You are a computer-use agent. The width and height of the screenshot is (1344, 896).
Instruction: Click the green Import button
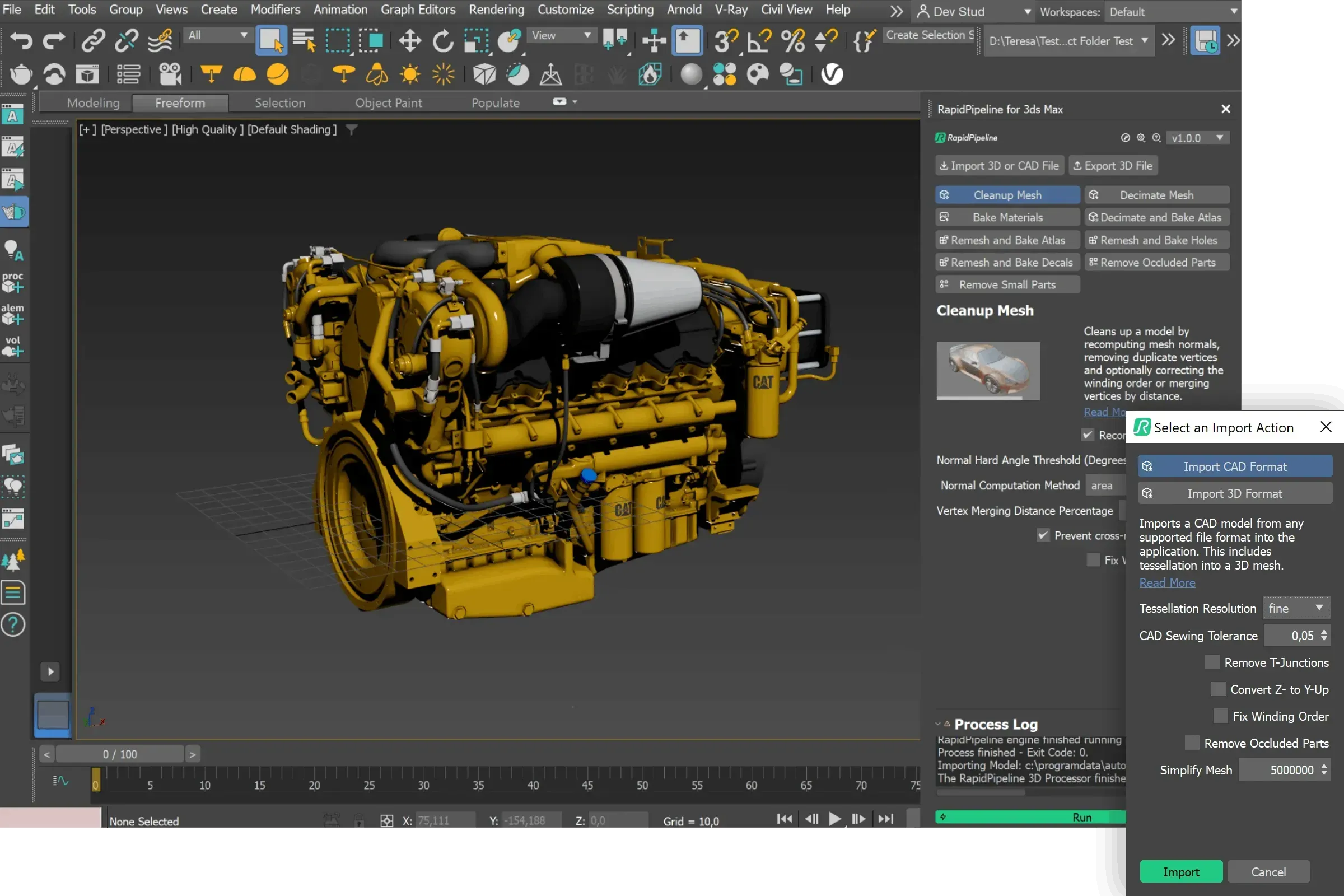1180,871
